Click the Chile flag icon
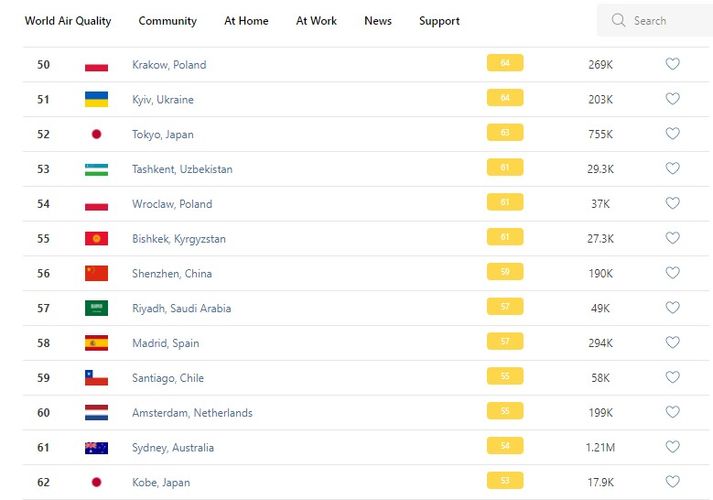Image resolution: width=713 pixels, height=500 pixels. tap(96, 378)
